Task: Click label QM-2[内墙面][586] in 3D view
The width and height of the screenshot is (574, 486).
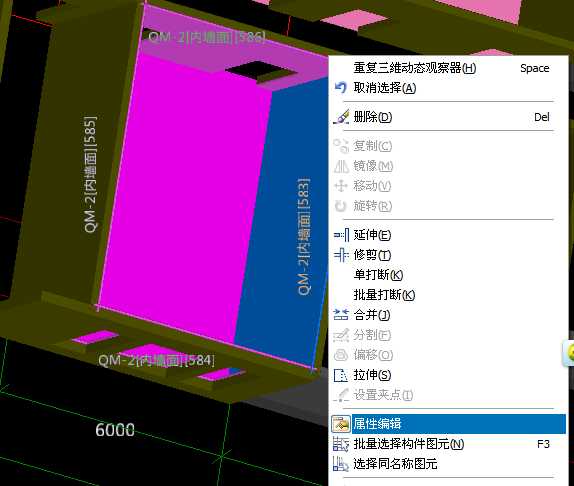Action: (x=207, y=37)
